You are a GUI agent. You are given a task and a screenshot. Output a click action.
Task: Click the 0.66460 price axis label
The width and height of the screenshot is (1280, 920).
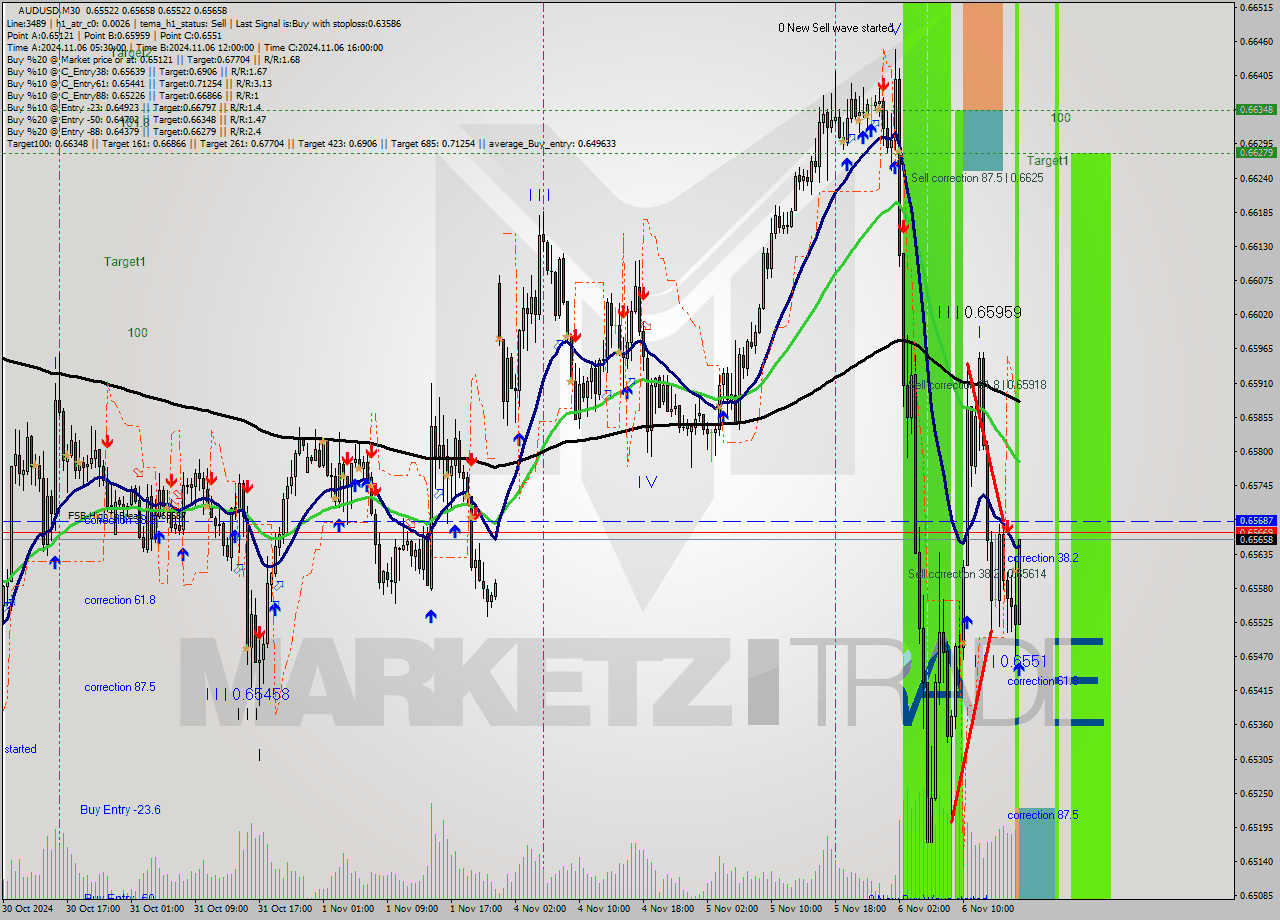1256,41
